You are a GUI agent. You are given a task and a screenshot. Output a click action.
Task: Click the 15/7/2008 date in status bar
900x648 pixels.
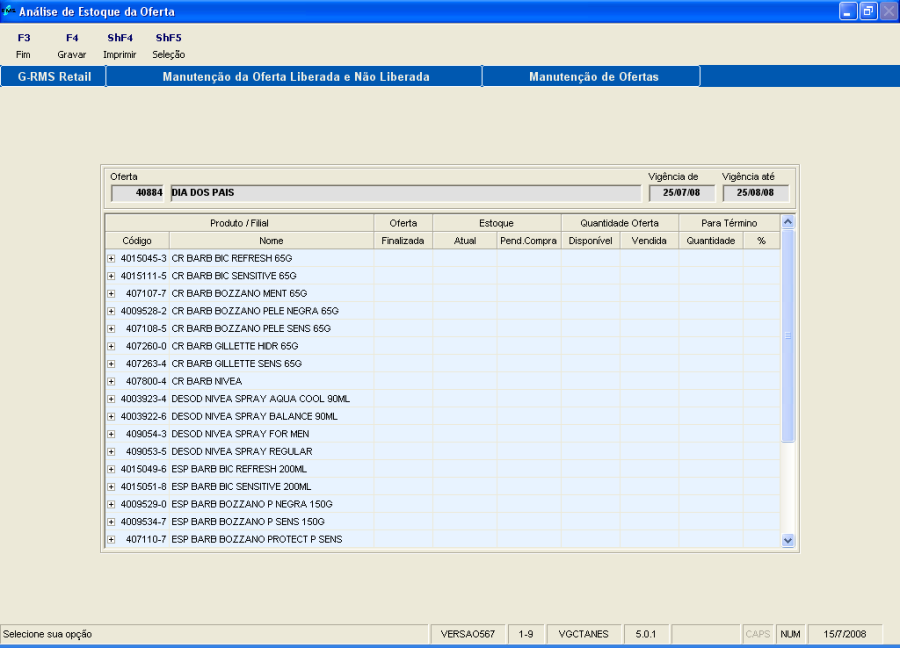click(845, 634)
